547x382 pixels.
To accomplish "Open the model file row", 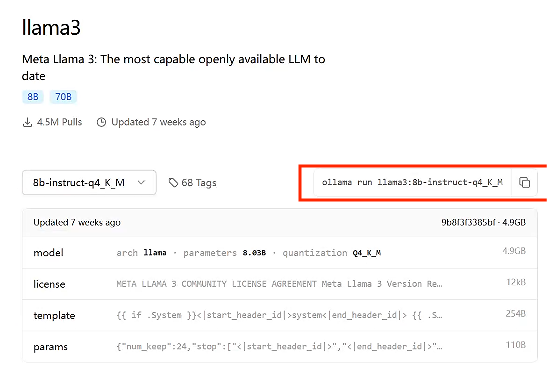I will 280,253.
